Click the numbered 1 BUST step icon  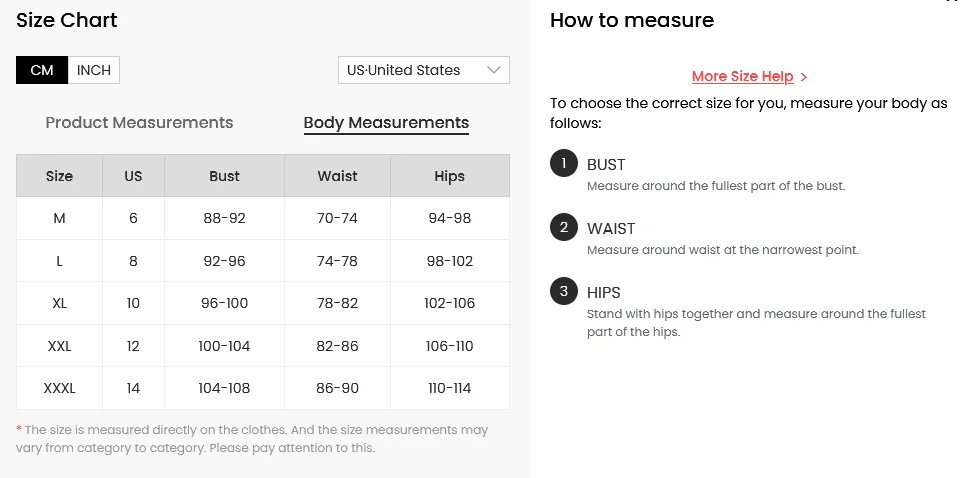pyautogui.click(x=564, y=164)
